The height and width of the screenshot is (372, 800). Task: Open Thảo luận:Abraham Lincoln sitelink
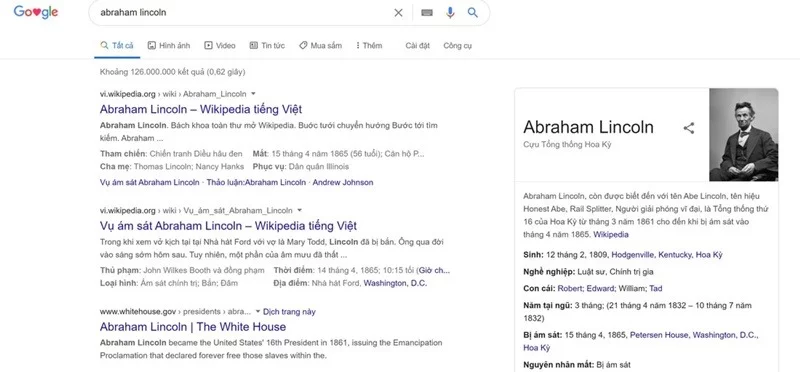tap(256, 182)
